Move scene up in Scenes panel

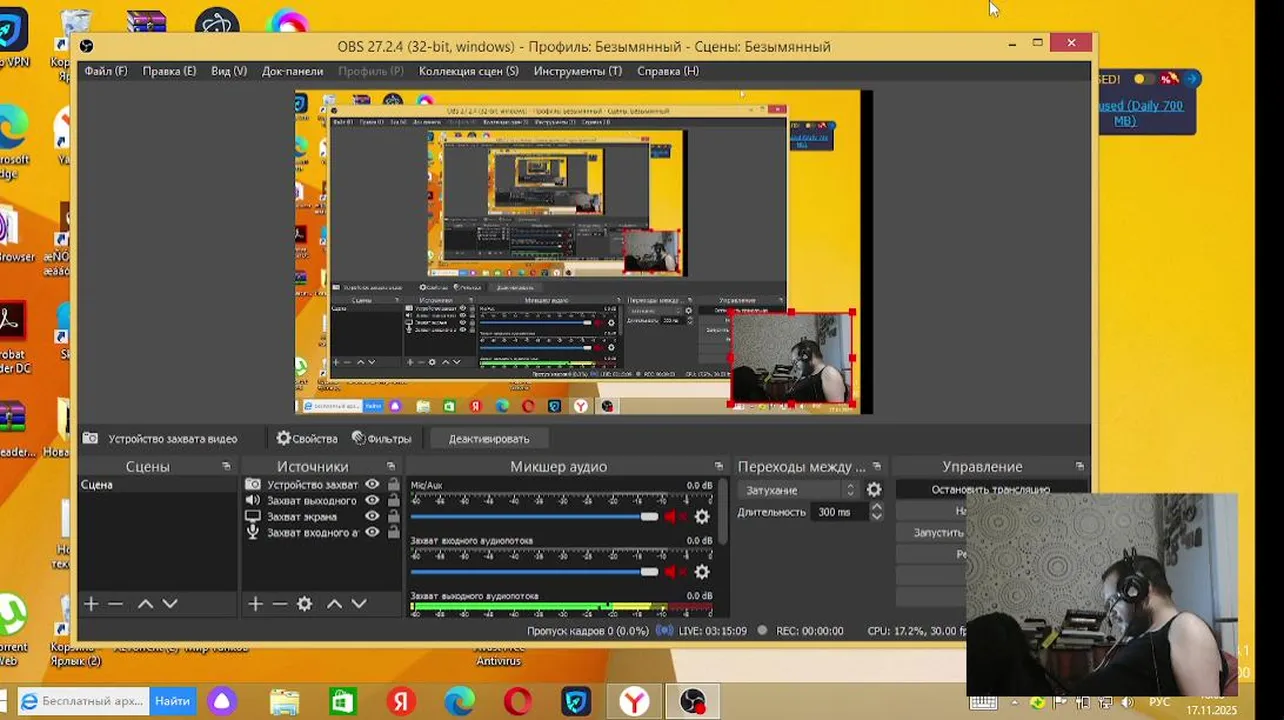point(145,604)
